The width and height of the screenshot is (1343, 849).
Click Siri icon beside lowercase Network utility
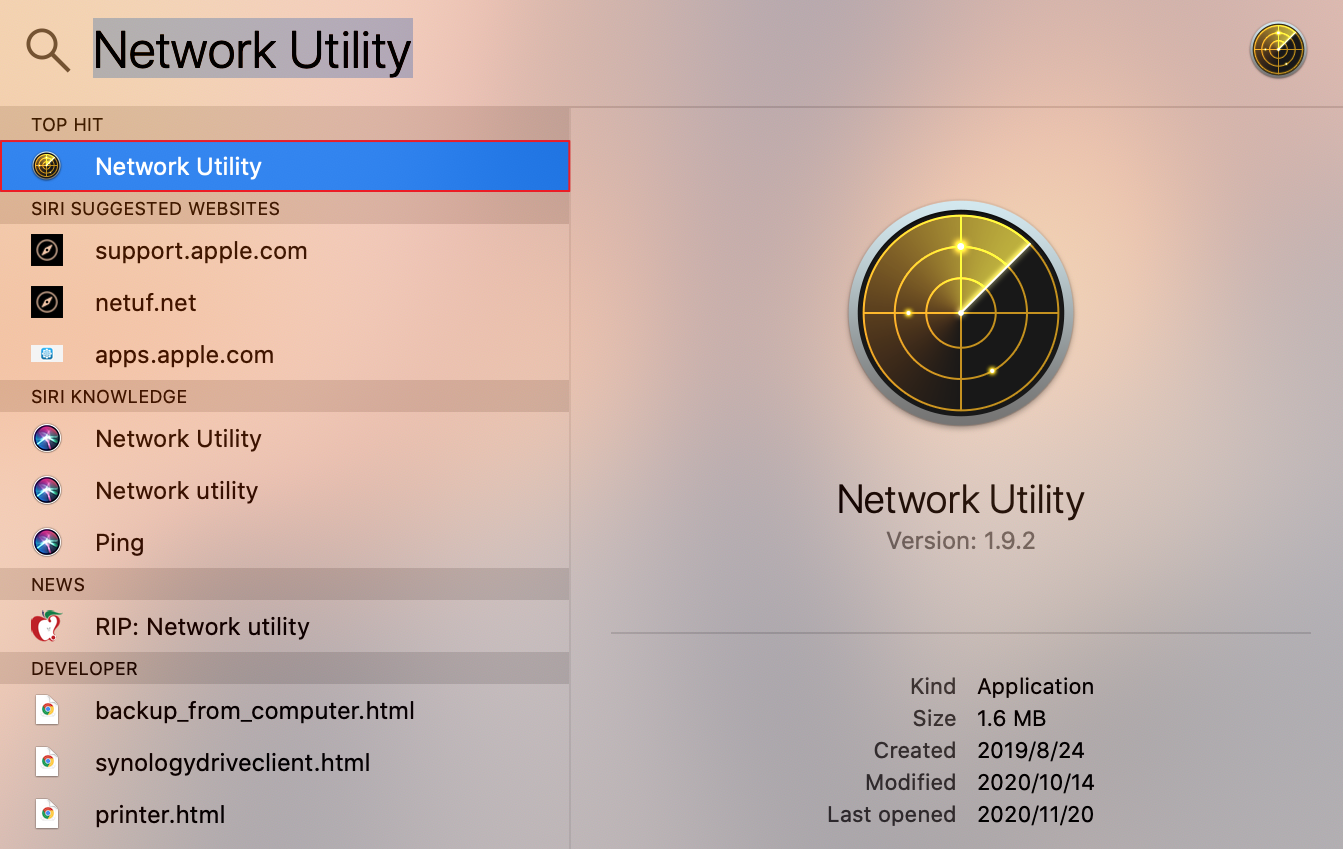(47, 490)
